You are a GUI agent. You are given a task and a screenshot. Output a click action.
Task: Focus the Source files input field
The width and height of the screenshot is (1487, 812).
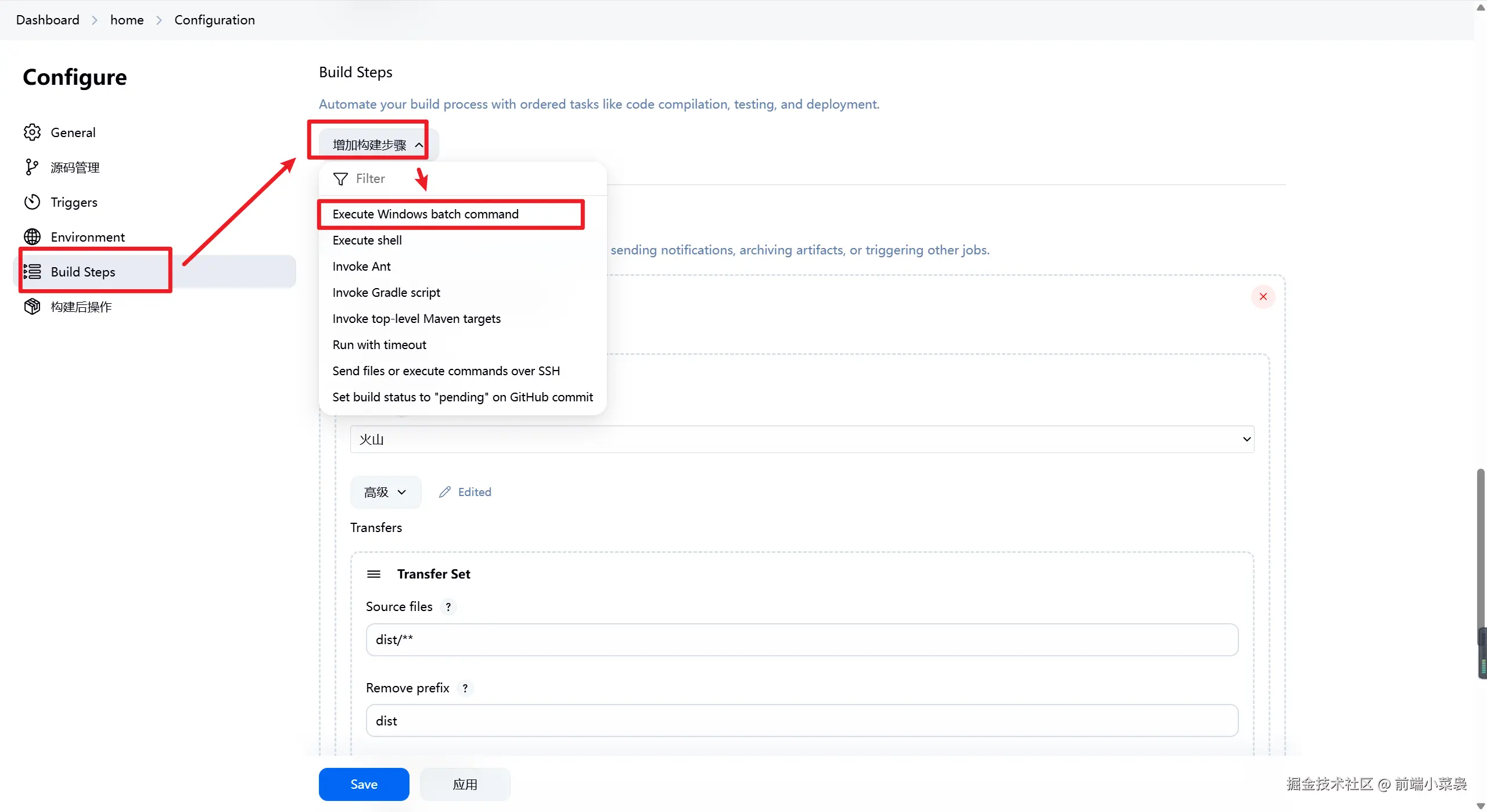[x=802, y=639]
